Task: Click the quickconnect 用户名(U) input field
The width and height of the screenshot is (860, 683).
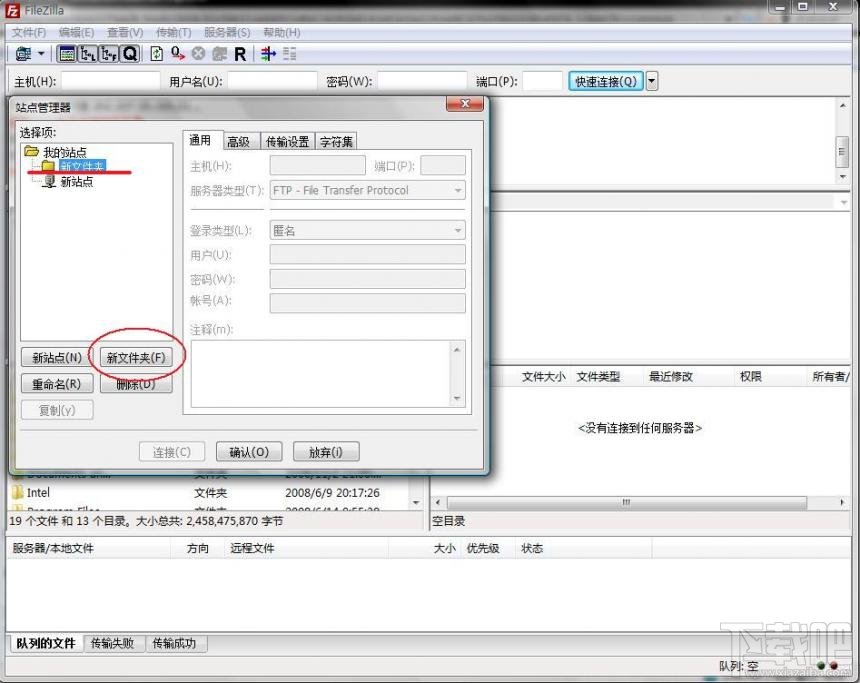Action: point(273,81)
